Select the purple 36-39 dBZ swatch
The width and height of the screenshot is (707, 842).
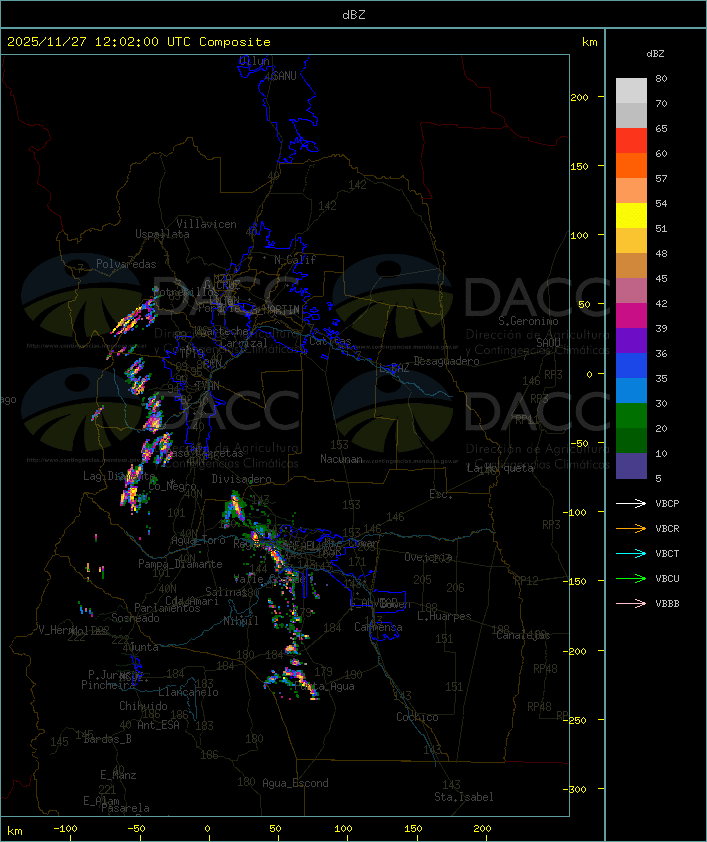631,340
